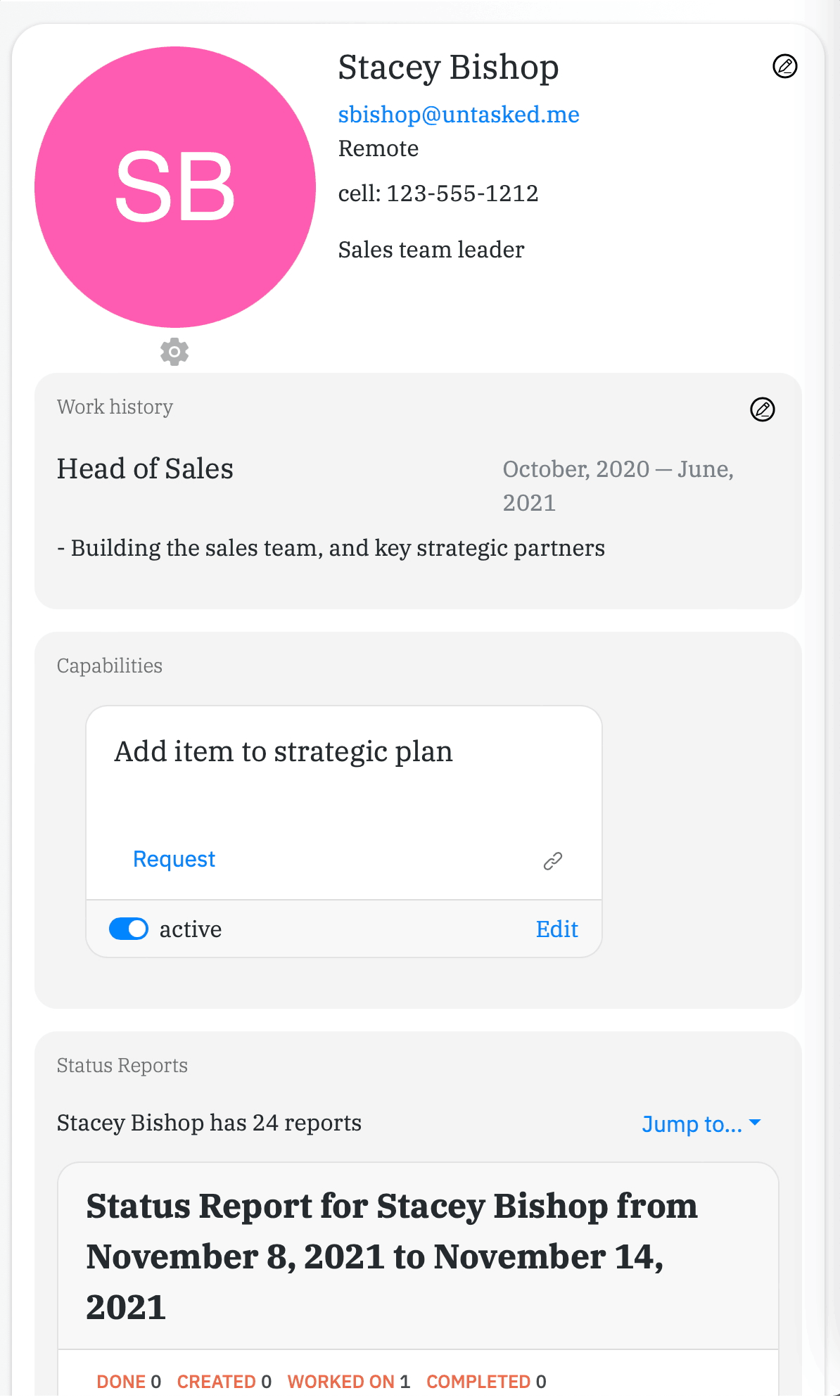Select the COMPLETED 0 counter
This screenshot has height=1400, width=840.
(486, 1382)
